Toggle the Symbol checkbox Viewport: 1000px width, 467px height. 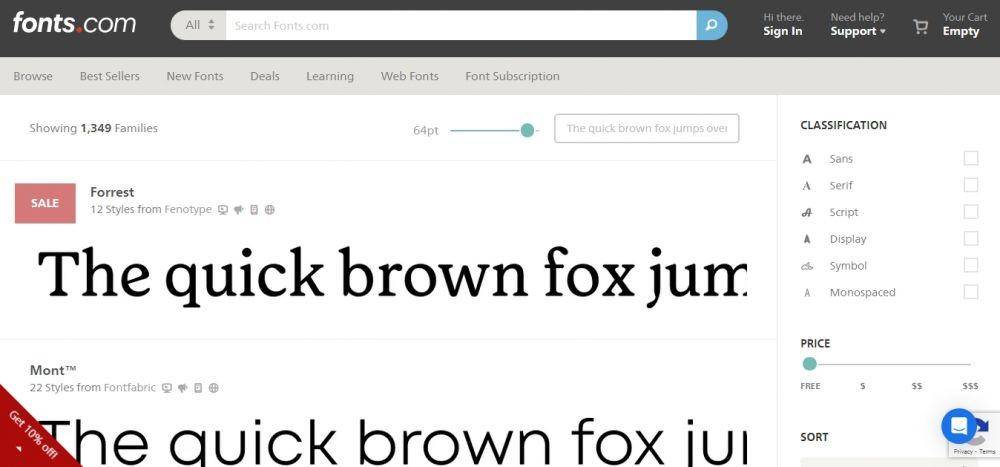coord(971,265)
